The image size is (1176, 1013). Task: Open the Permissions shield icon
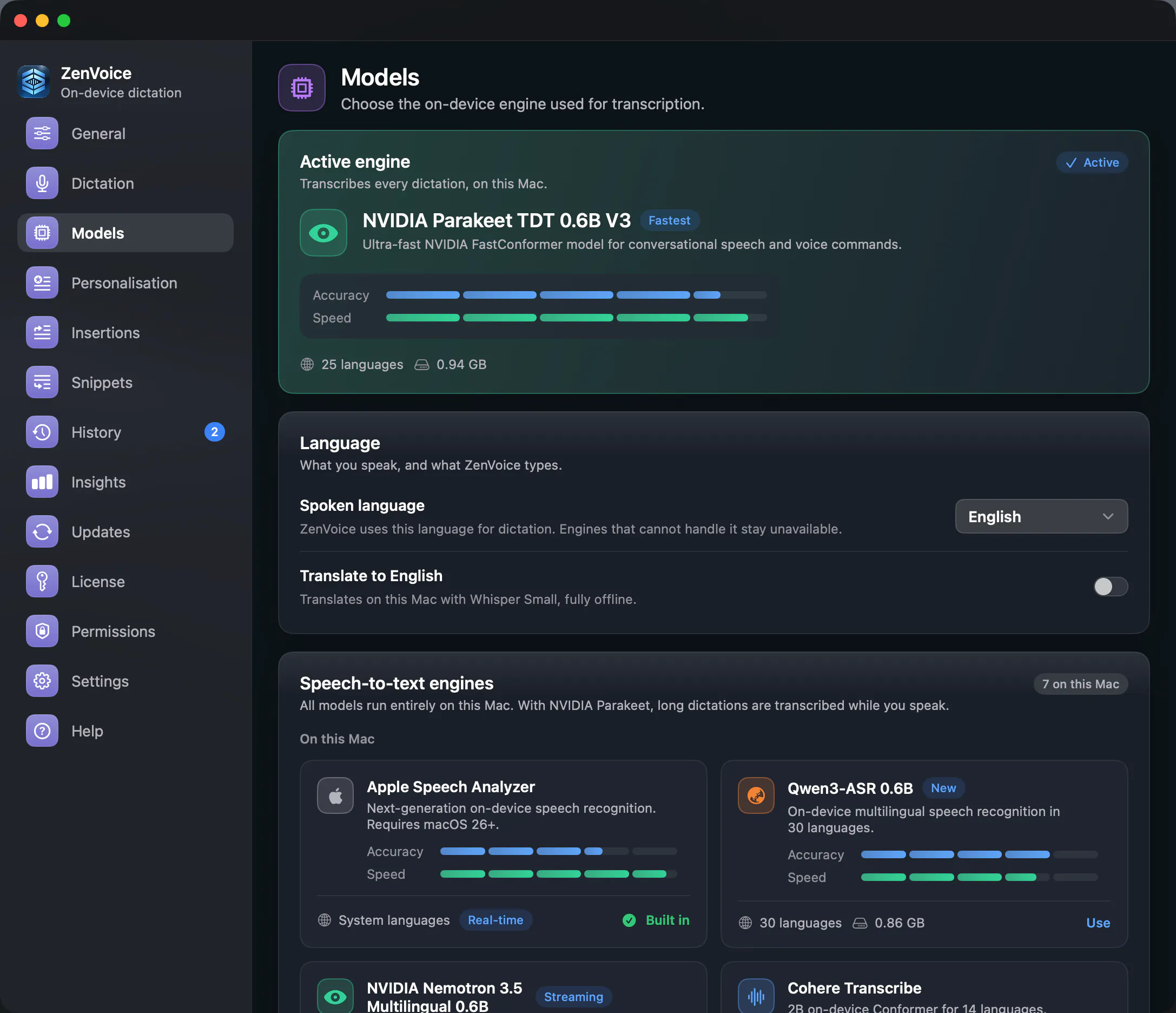42,632
